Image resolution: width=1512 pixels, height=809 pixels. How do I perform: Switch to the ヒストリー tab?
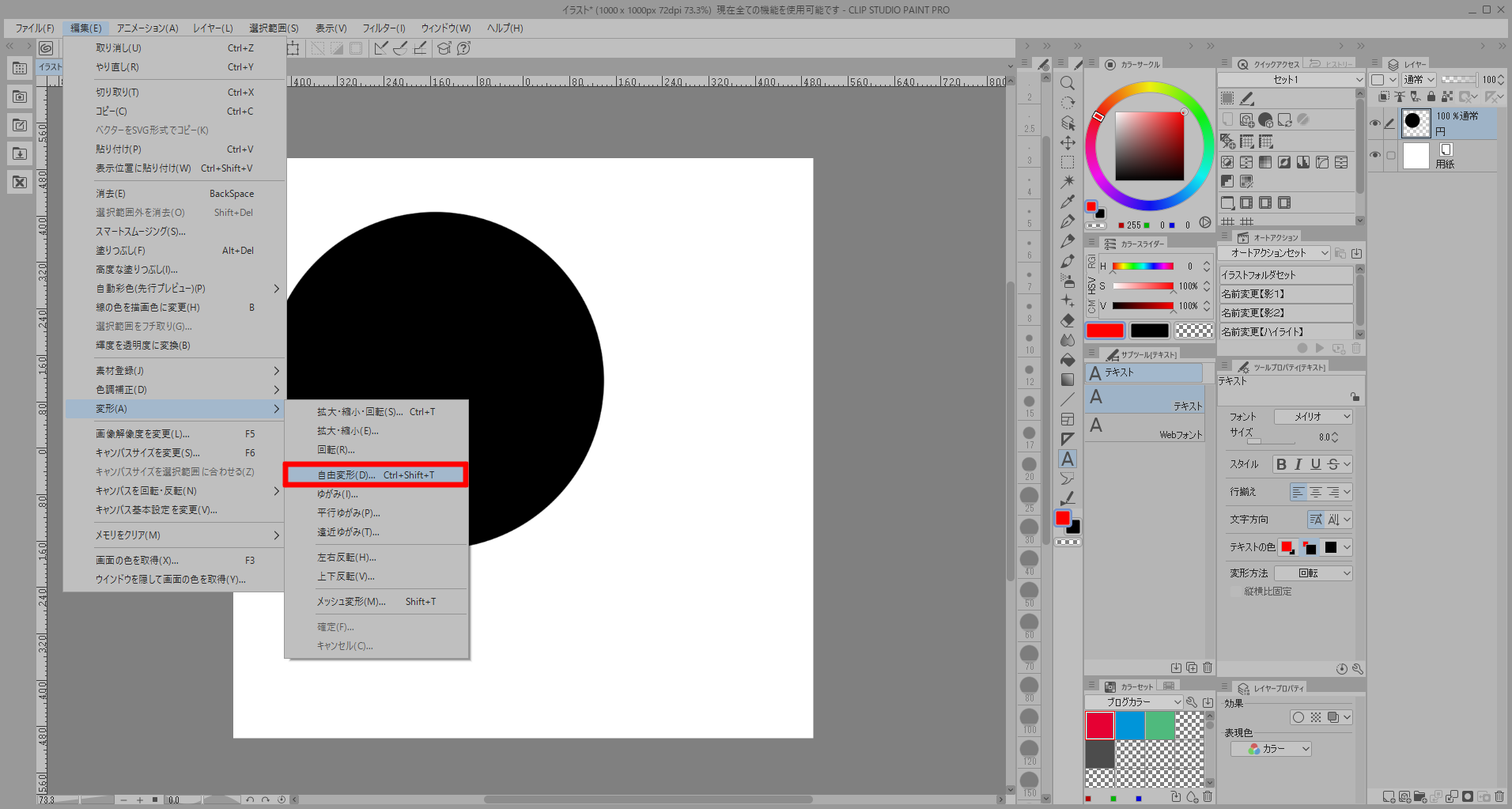tap(1331, 64)
